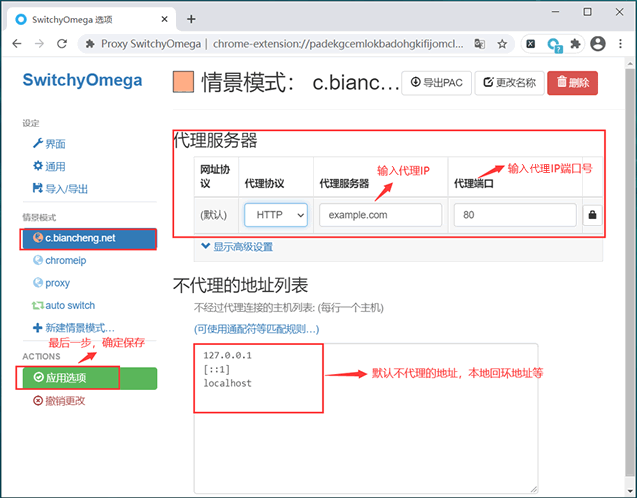This screenshot has height=498, width=637.
Task: Expand 显示高级设置 advanced settings
Action: click(237, 247)
